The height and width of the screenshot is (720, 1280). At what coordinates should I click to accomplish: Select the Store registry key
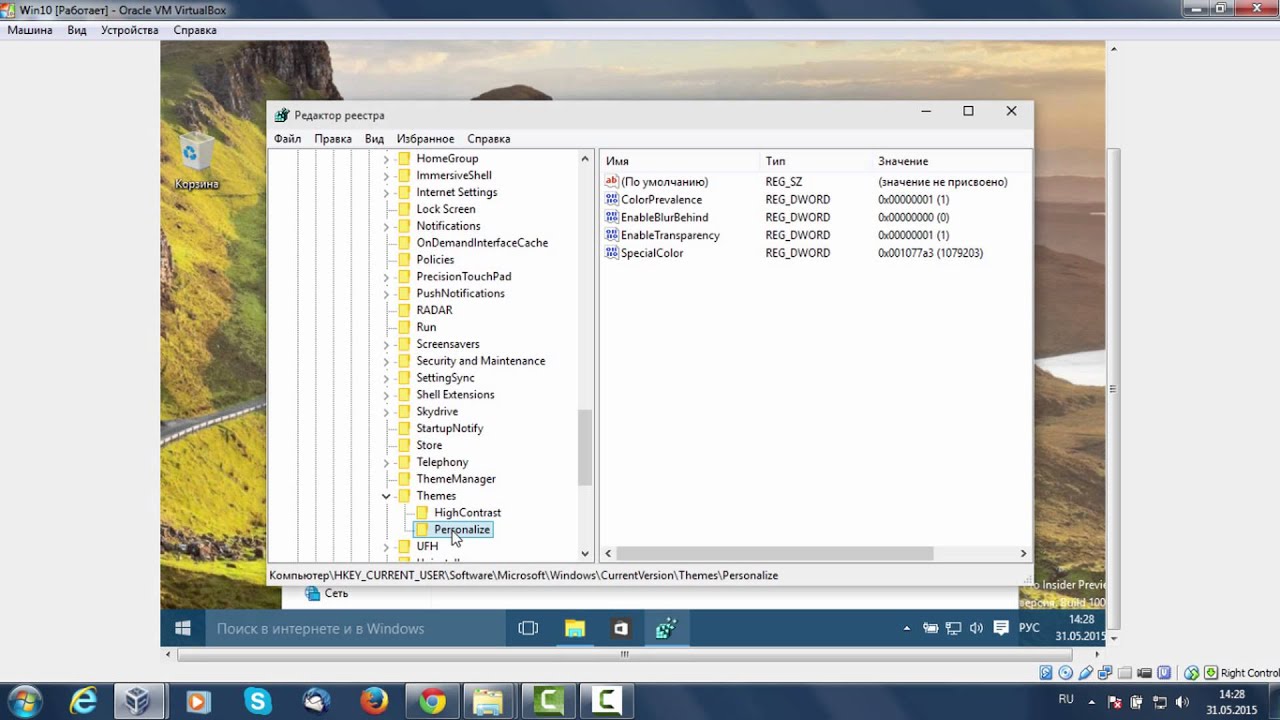point(429,445)
